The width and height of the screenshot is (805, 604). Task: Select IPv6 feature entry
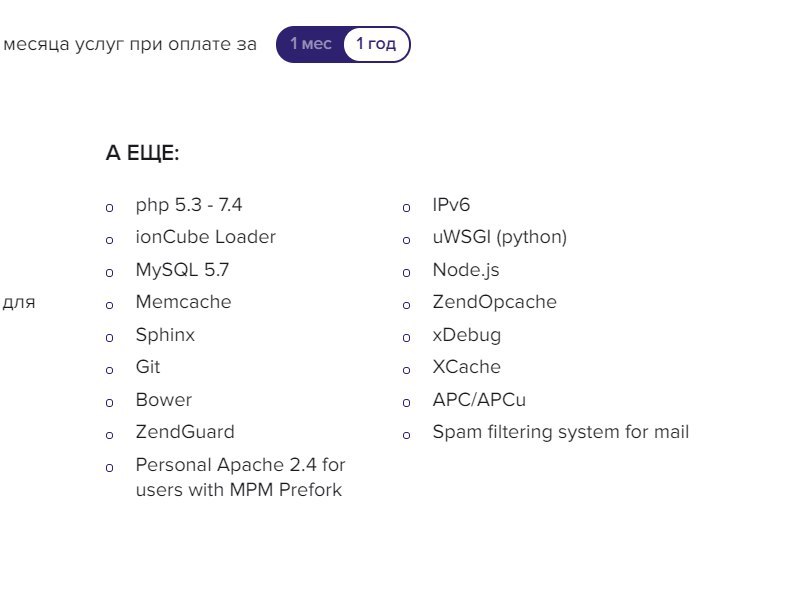click(451, 205)
